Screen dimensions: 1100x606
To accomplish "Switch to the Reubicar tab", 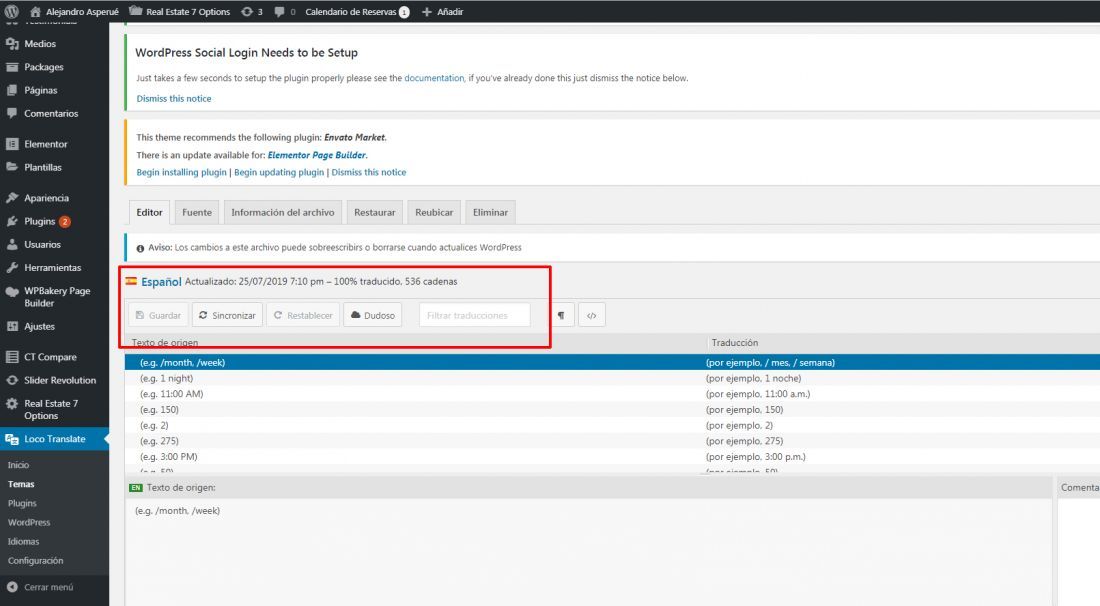I will click(x=434, y=213).
